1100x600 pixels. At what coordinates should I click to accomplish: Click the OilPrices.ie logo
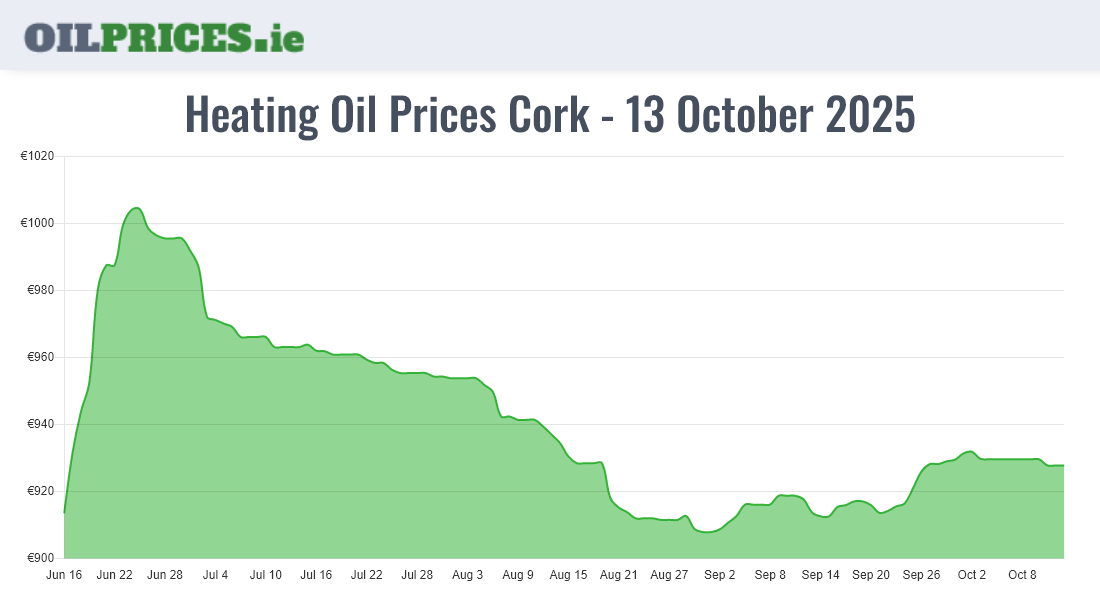point(164,37)
